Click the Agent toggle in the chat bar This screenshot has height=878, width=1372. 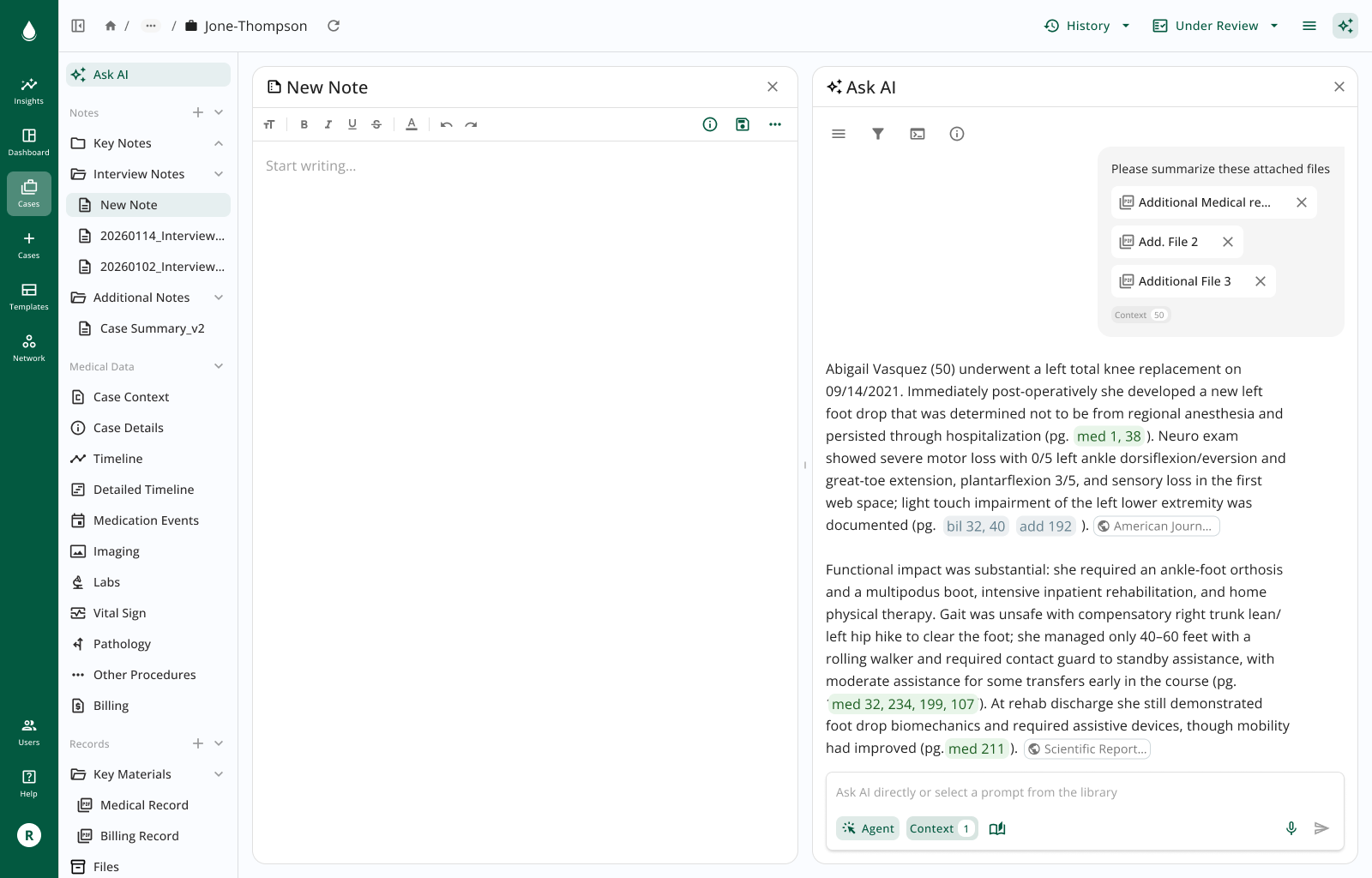click(867, 828)
